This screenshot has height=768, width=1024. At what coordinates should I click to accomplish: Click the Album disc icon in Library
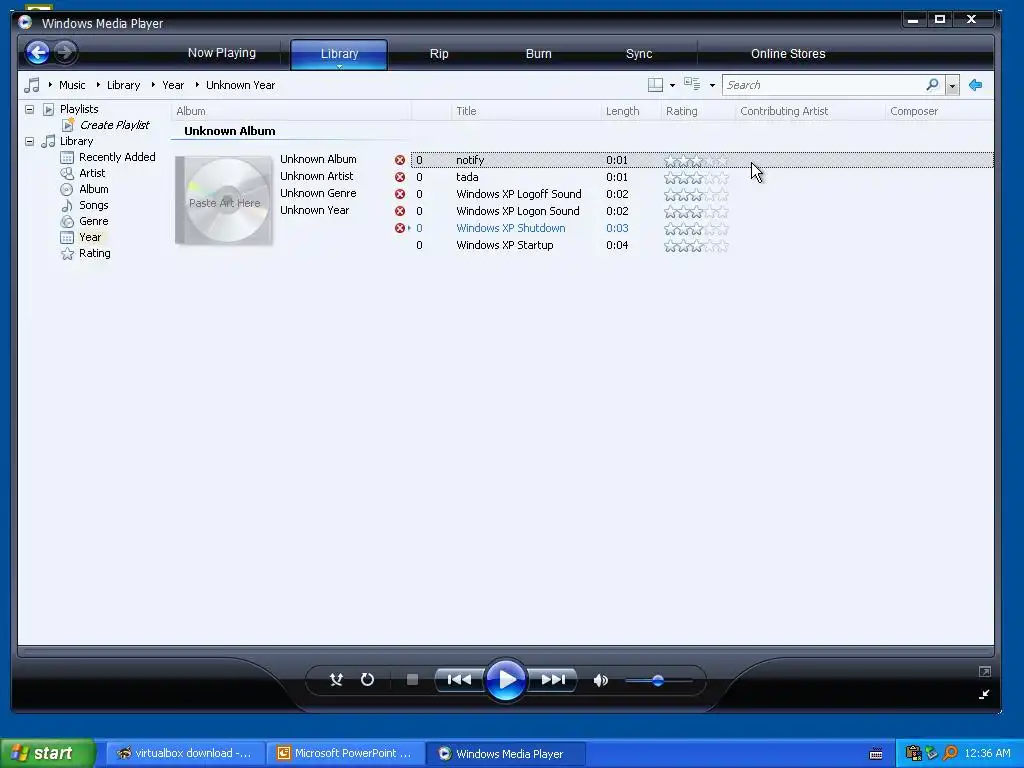[67, 189]
